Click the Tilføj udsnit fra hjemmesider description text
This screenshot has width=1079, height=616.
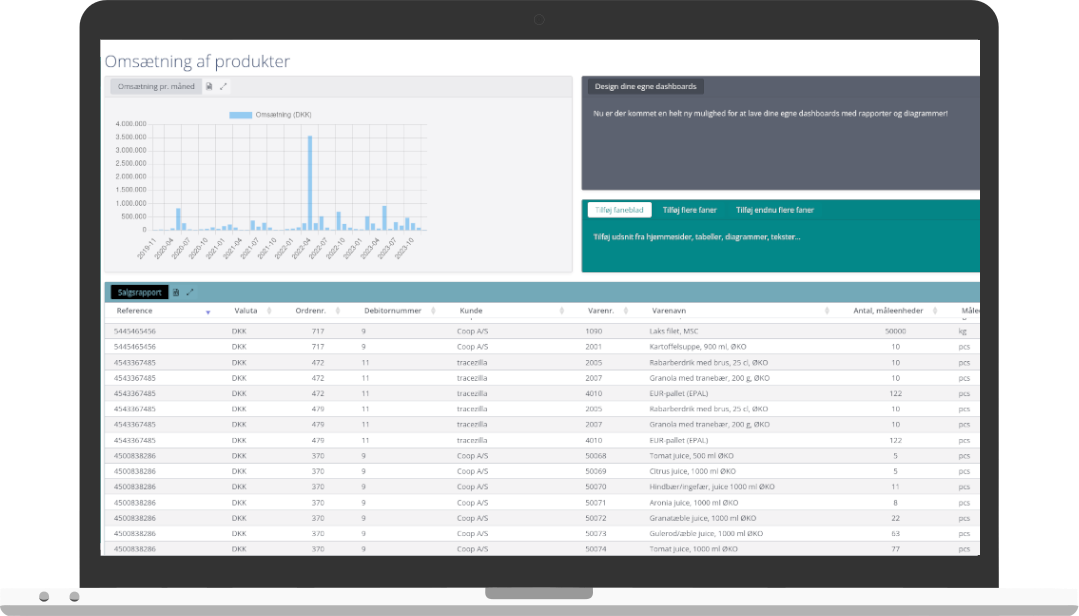pos(696,237)
